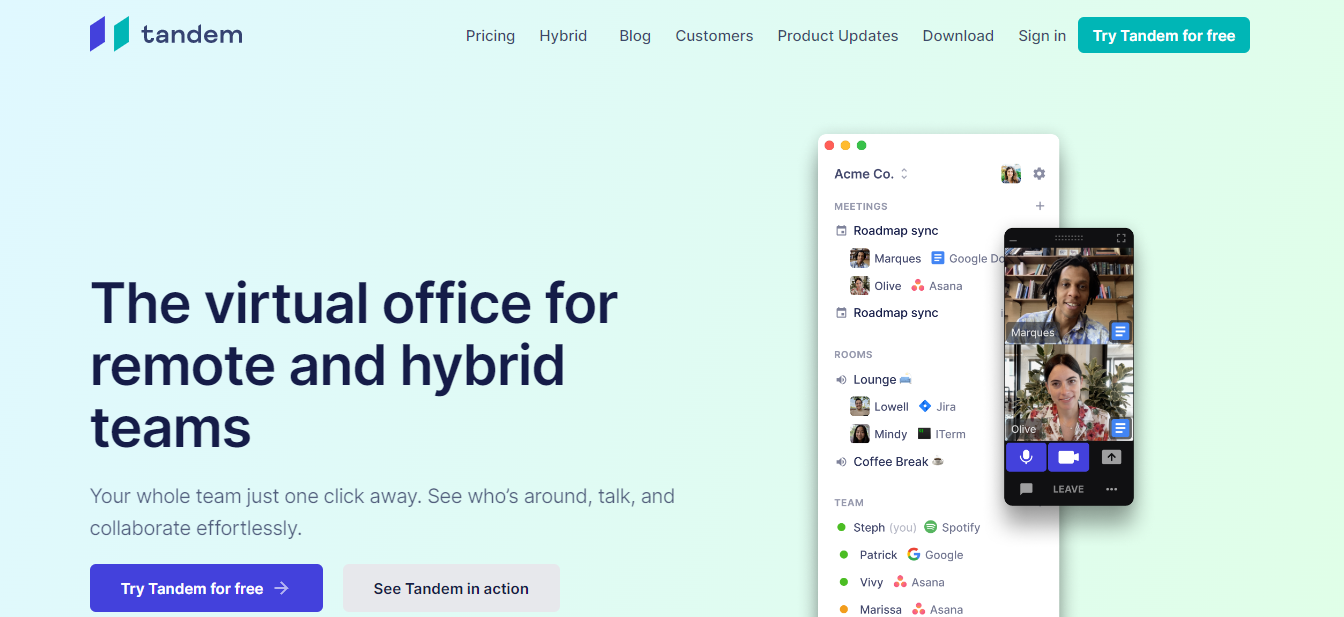Toggle the microphone in the call window
Viewport: 1344px width, 617px height.
1025,457
